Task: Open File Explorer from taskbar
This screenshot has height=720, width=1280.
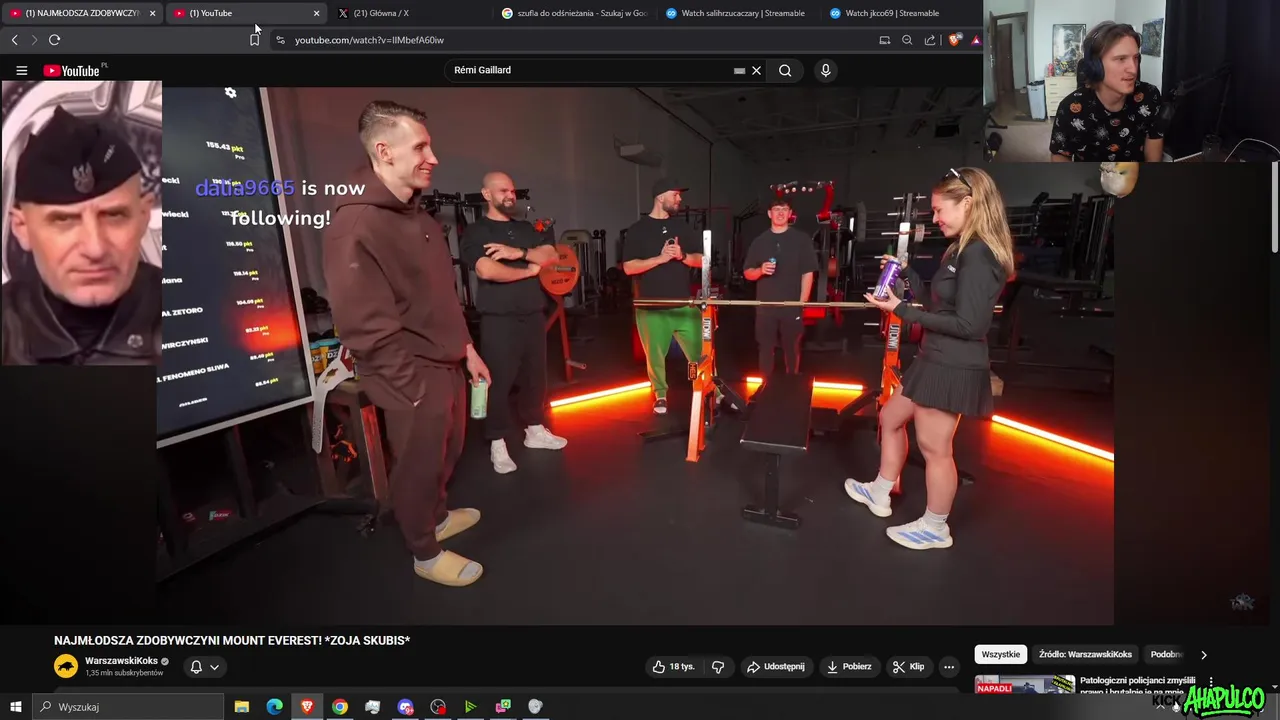Action: click(242, 707)
